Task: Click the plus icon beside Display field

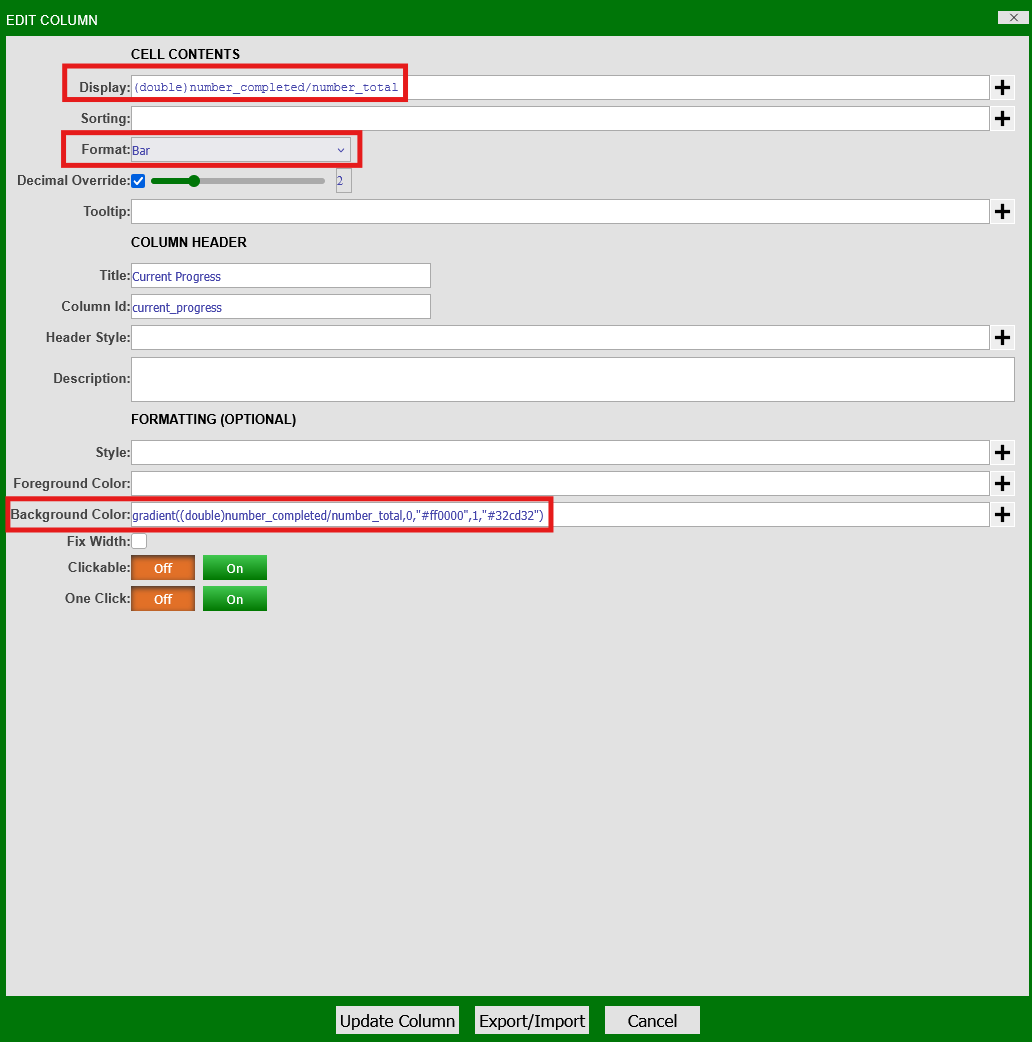Action: click(1003, 88)
